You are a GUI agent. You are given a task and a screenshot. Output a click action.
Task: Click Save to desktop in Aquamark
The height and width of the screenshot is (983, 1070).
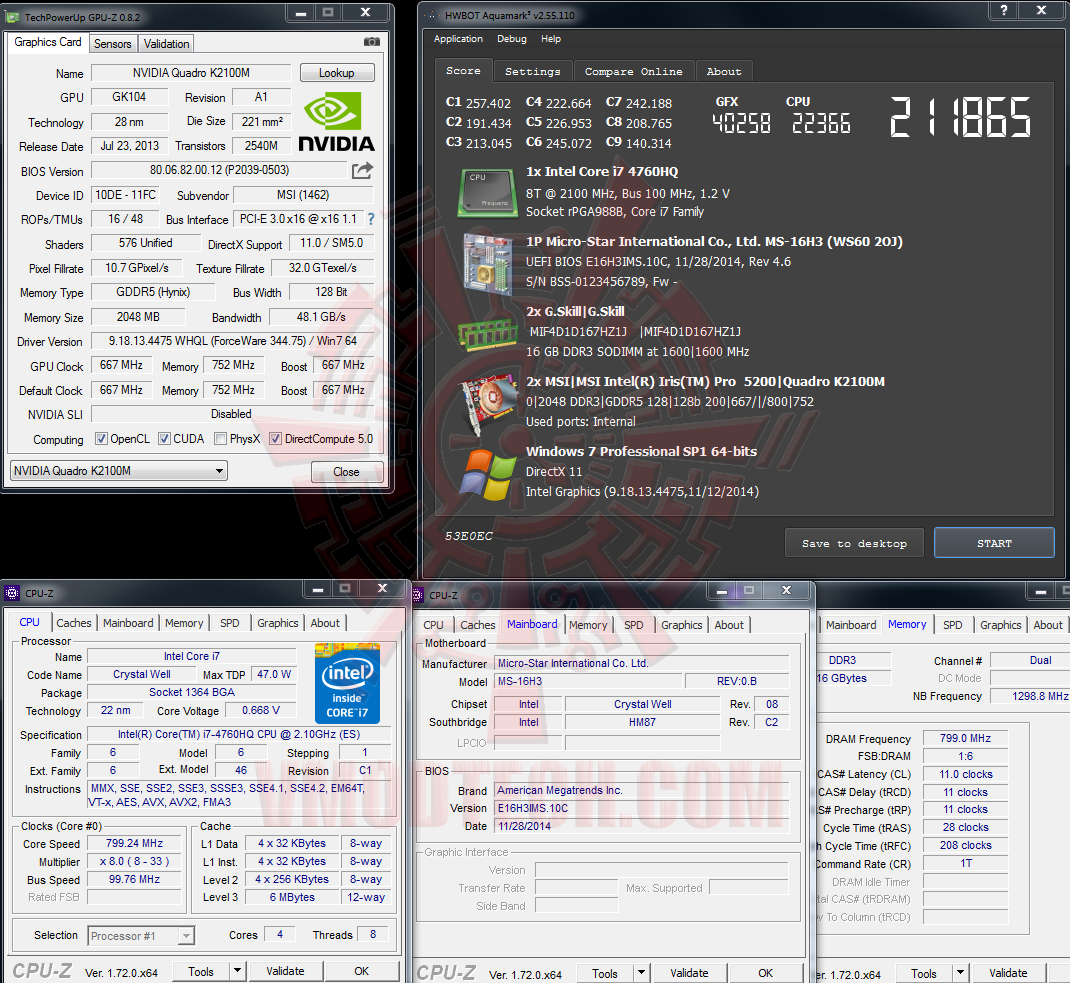coord(854,544)
